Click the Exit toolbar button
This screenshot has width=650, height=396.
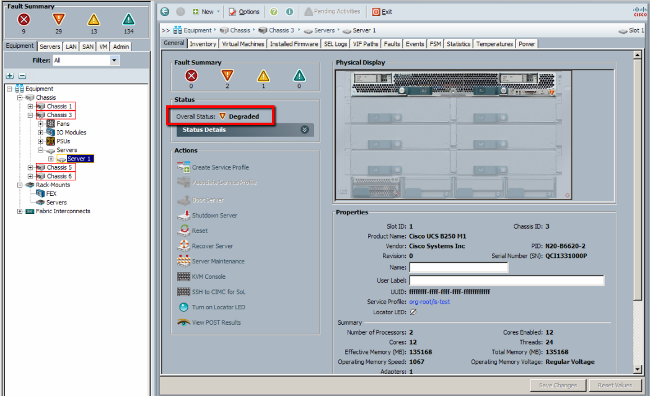coord(382,12)
